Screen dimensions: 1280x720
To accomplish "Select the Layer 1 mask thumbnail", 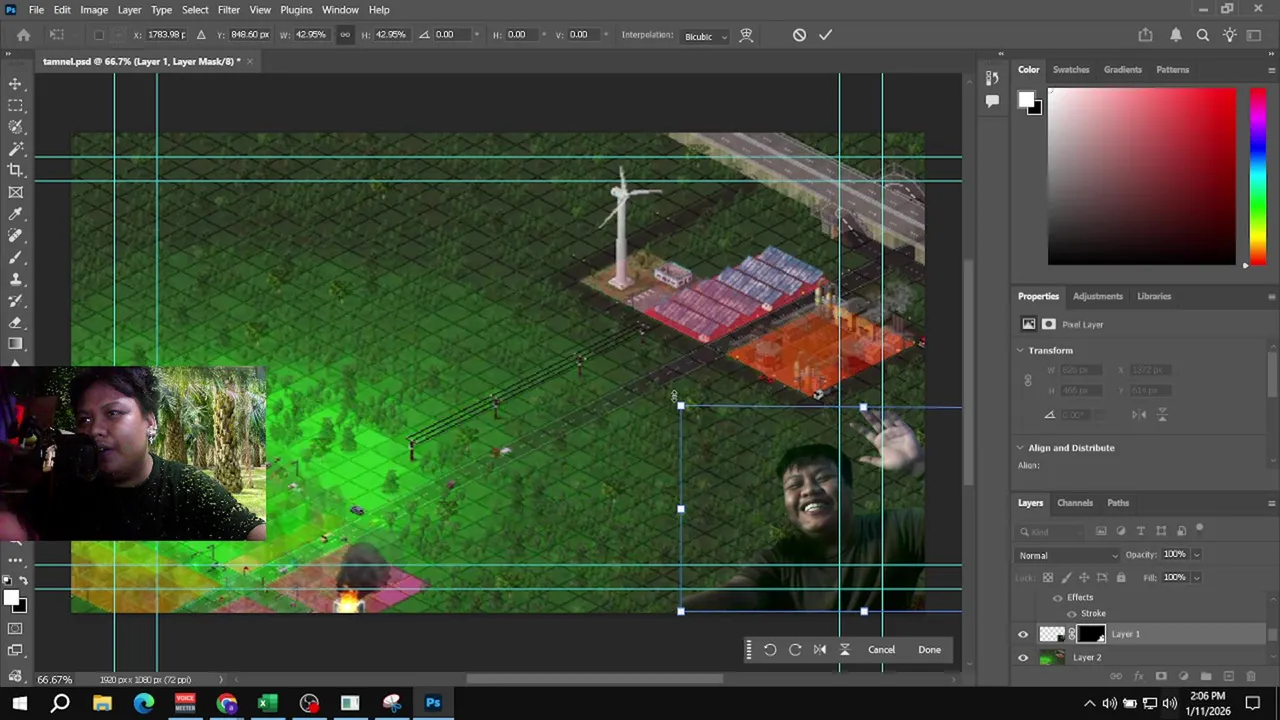I will (x=1091, y=635).
